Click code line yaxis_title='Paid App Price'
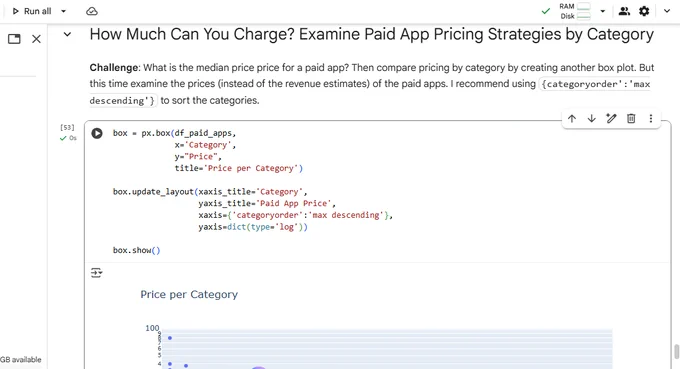This screenshot has height=369, width=680. point(267,203)
